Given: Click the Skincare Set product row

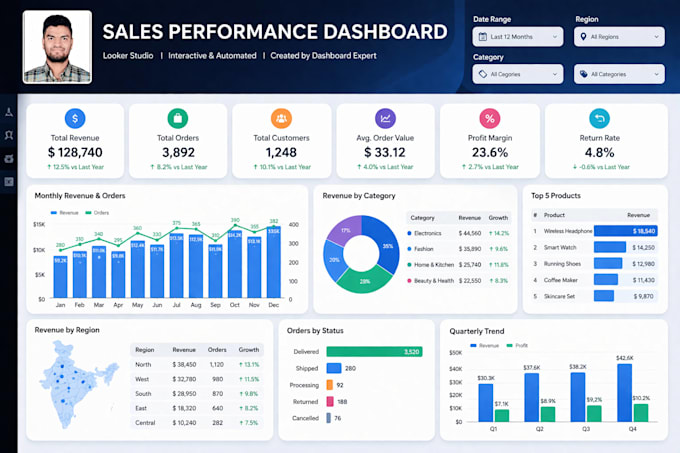Looking at the screenshot, I should [x=594, y=296].
